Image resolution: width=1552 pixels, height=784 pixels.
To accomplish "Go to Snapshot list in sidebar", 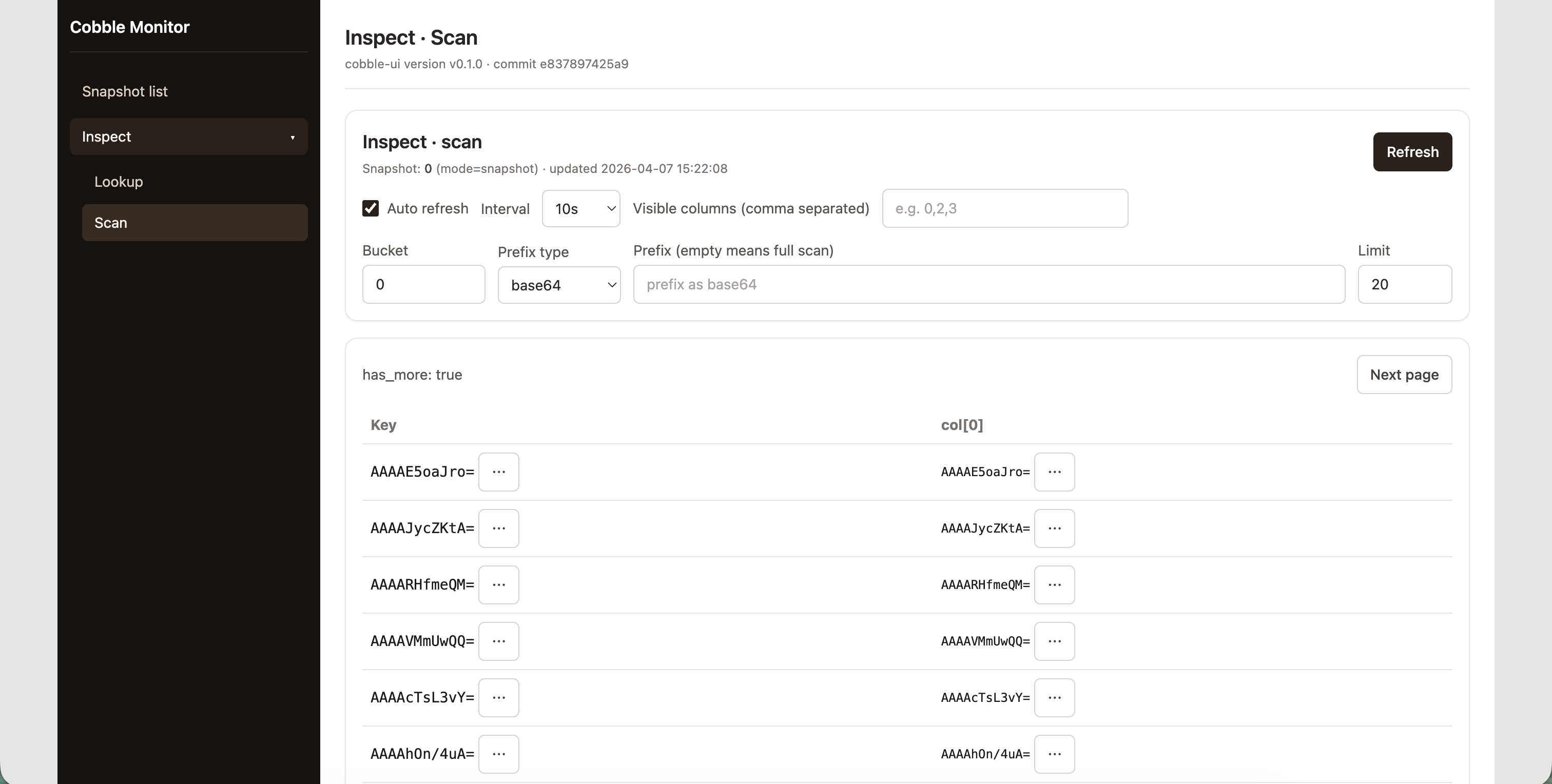I will (125, 91).
